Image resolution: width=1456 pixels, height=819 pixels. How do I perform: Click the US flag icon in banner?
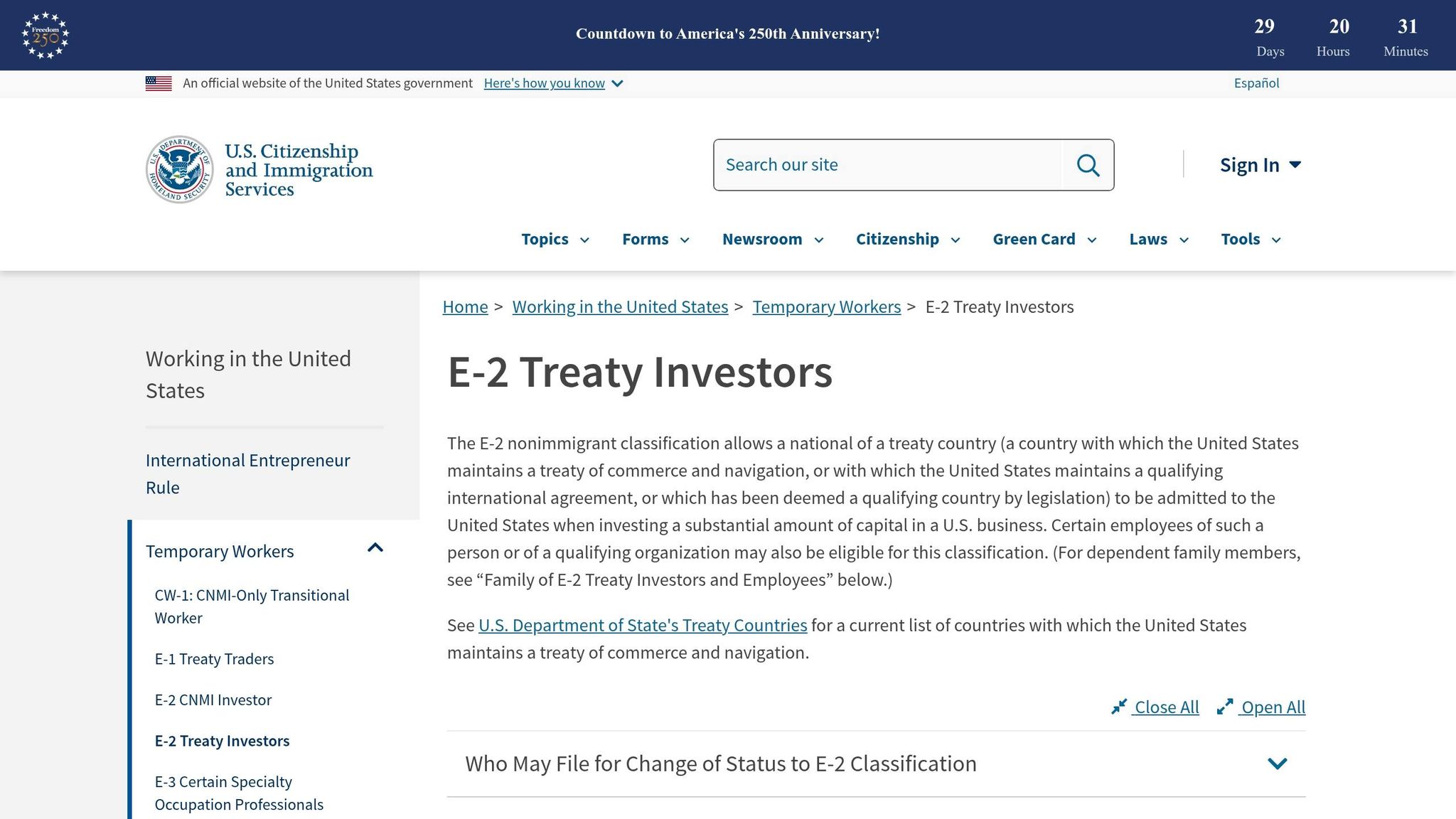click(159, 83)
